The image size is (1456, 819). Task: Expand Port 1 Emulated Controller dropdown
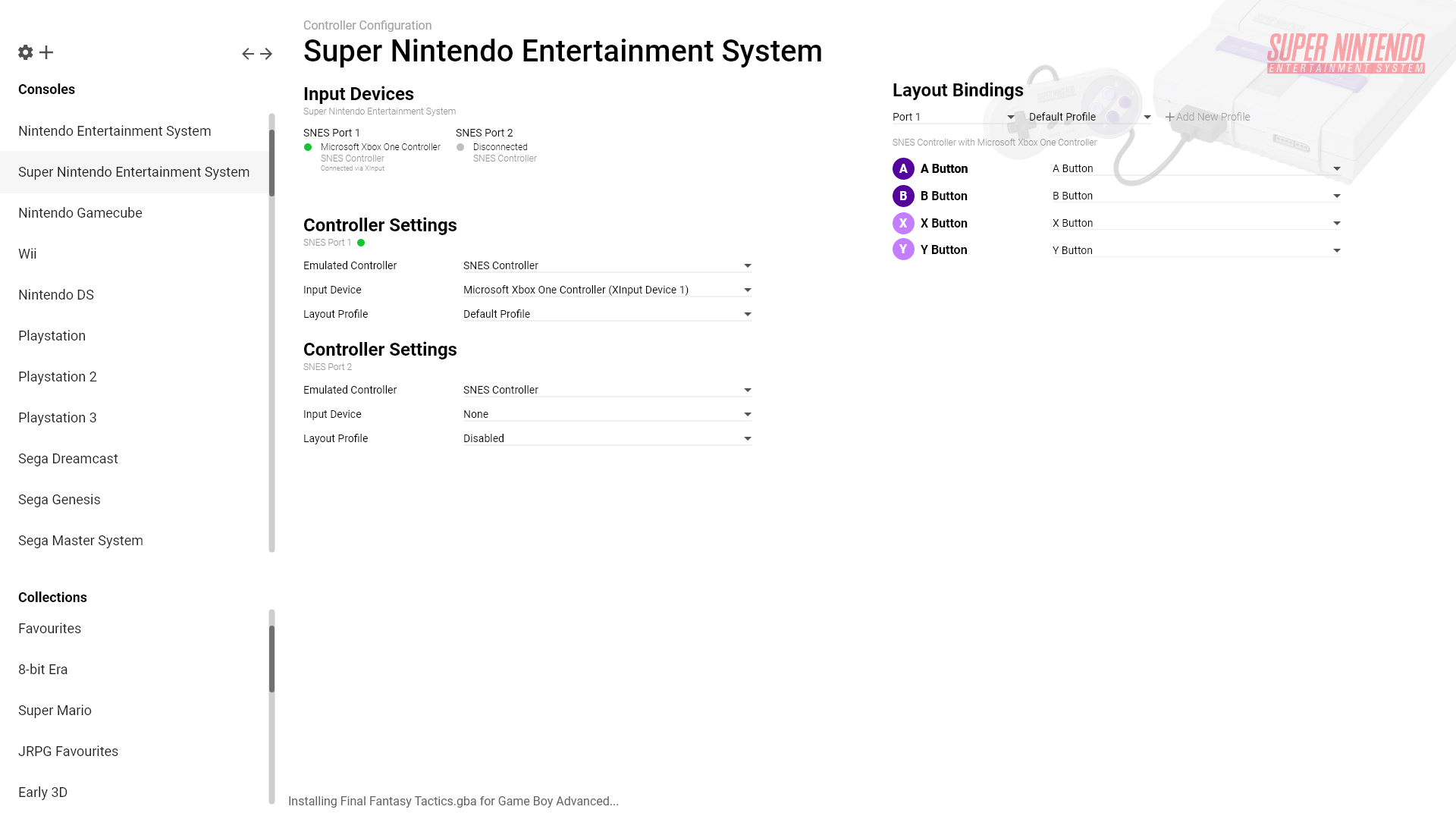pyautogui.click(x=607, y=266)
